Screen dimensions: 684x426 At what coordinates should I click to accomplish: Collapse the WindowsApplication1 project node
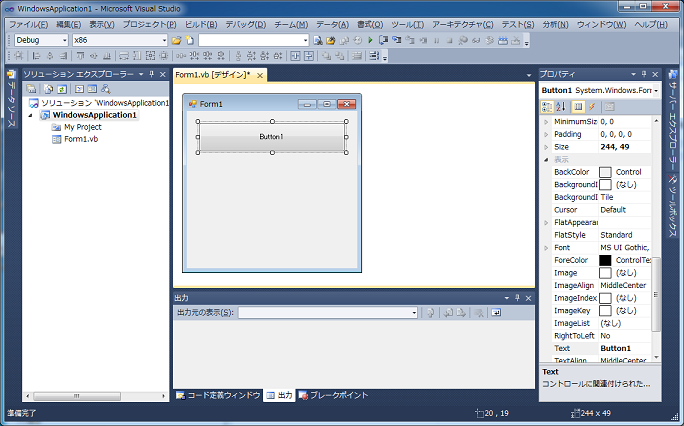(31, 115)
